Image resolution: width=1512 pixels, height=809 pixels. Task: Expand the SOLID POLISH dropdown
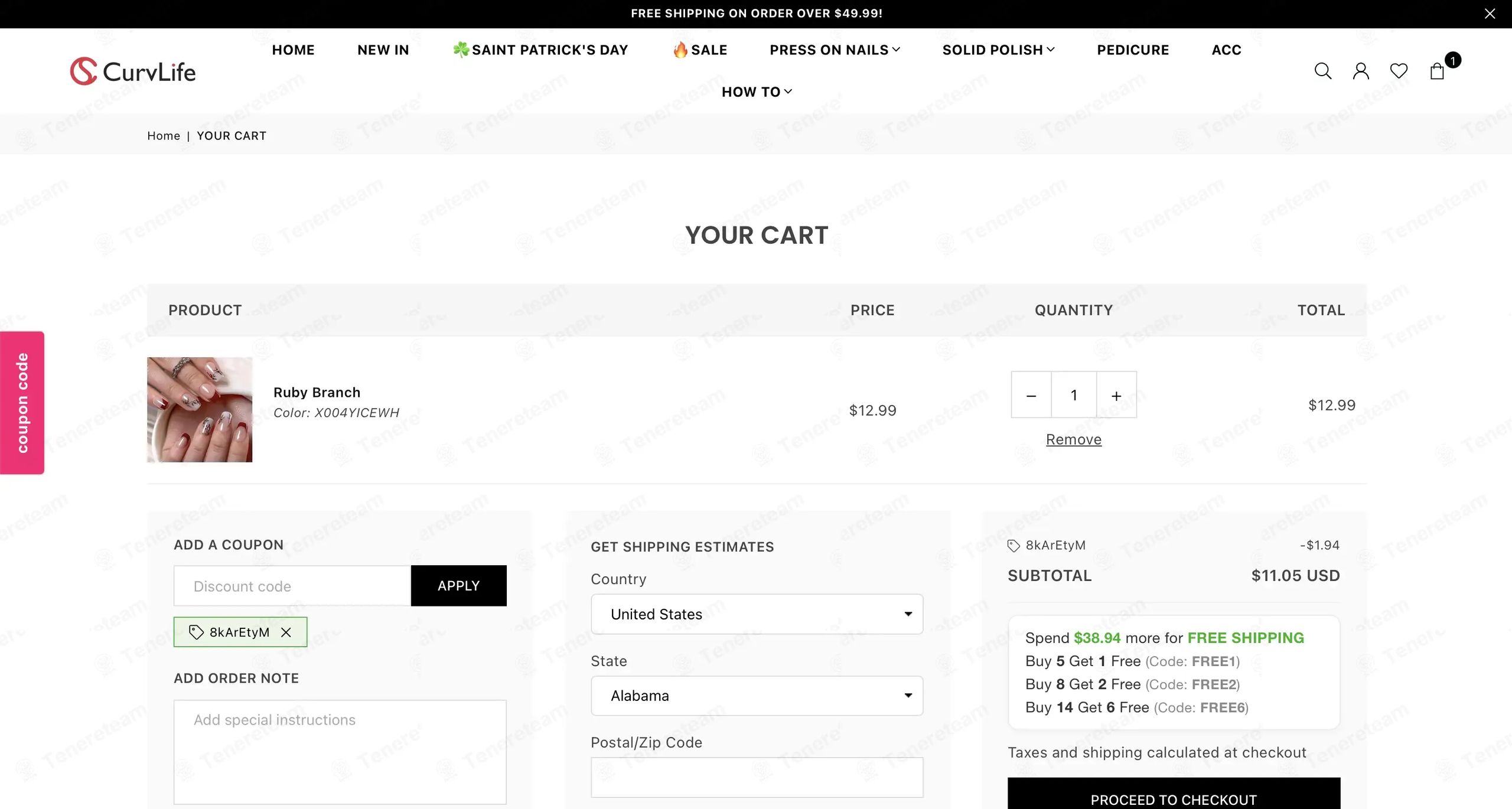tap(998, 50)
